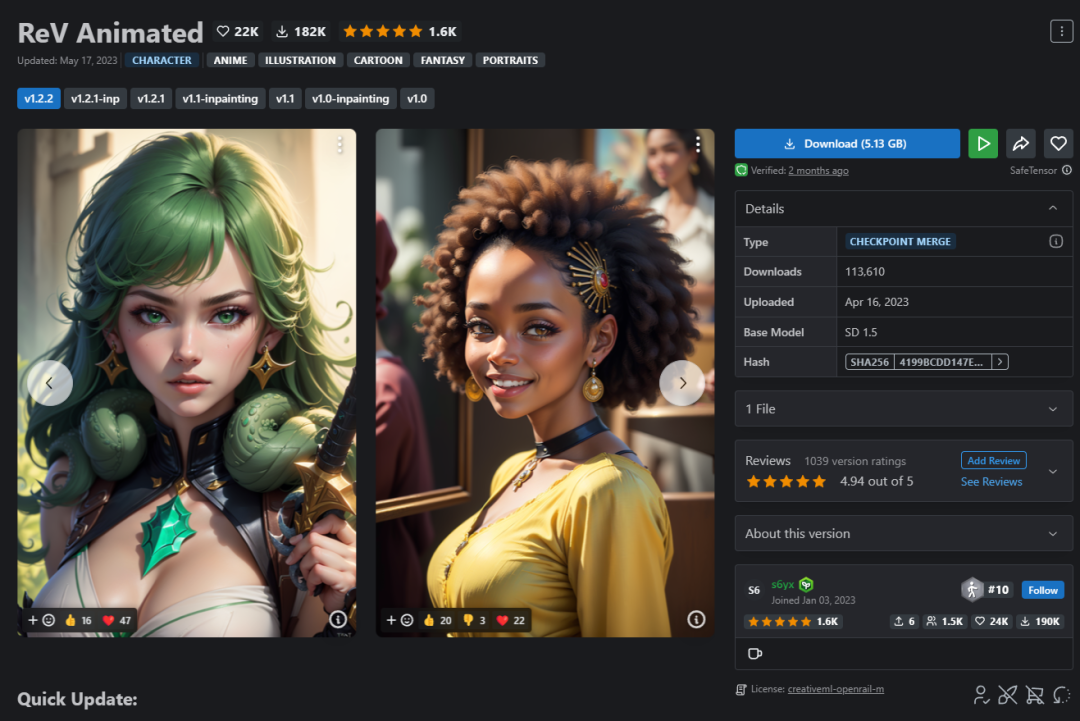Click the SafeTensor info icon

[x=1067, y=170]
